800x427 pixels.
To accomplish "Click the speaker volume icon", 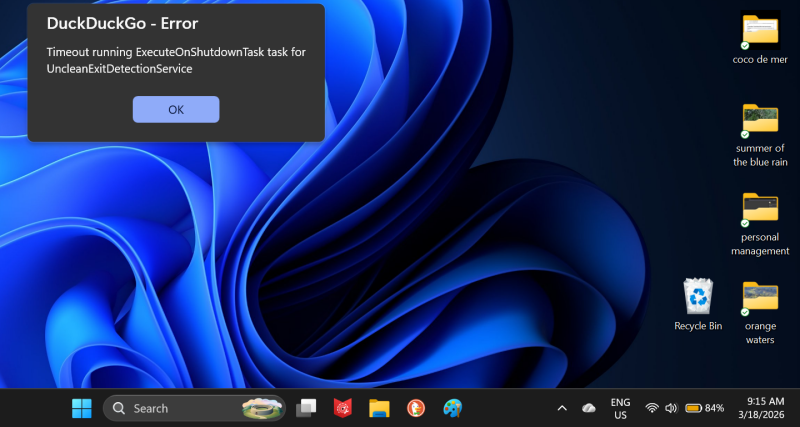I will pos(670,408).
